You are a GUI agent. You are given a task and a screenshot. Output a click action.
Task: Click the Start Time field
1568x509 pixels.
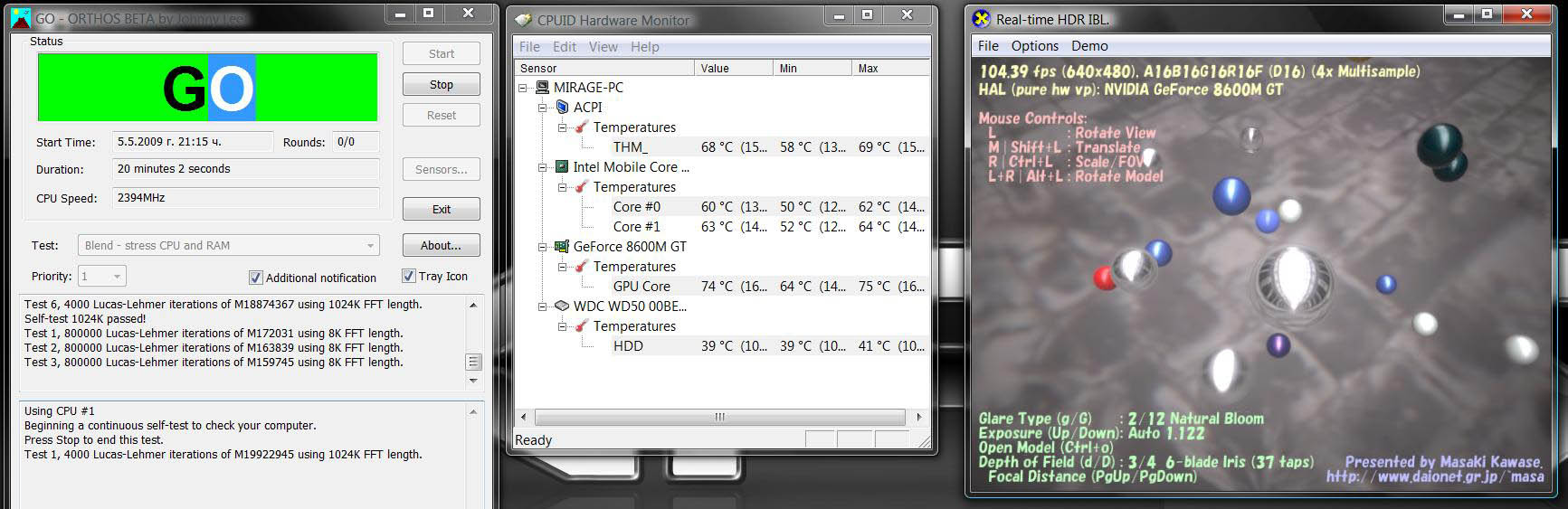pos(193,142)
